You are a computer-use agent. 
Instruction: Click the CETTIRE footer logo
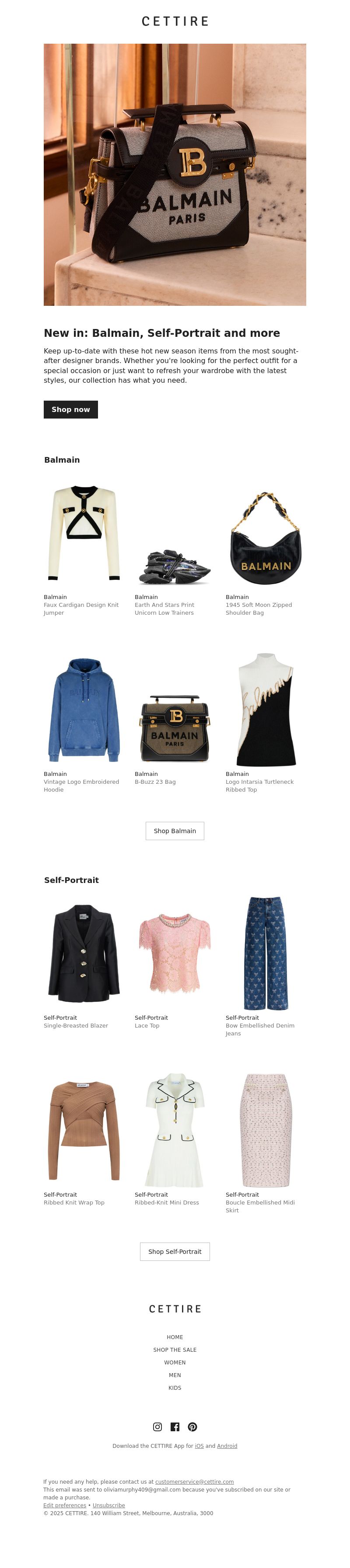pos(175,1308)
